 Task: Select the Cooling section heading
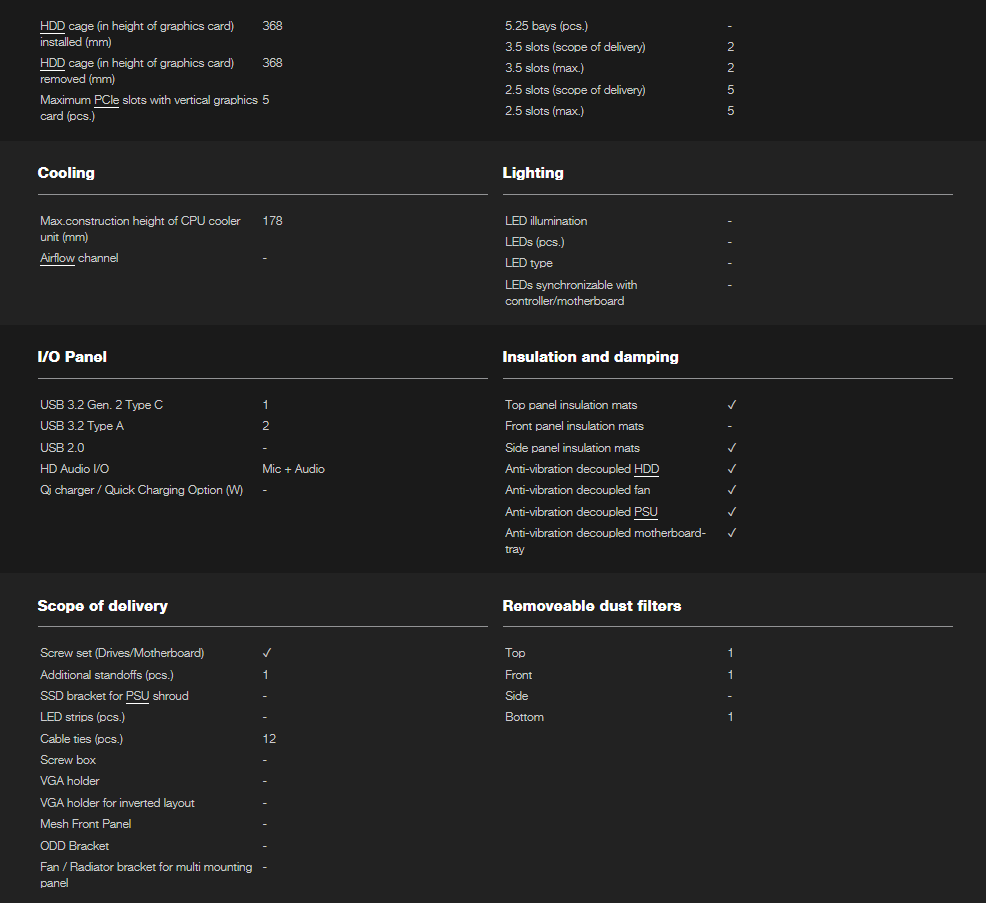66,173
